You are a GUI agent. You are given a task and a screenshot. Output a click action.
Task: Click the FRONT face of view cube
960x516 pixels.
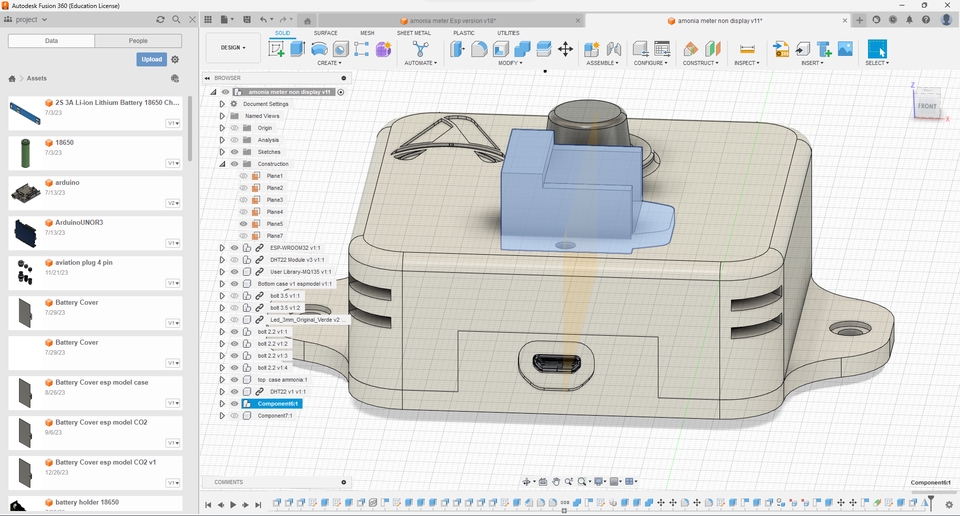point(926,105)
